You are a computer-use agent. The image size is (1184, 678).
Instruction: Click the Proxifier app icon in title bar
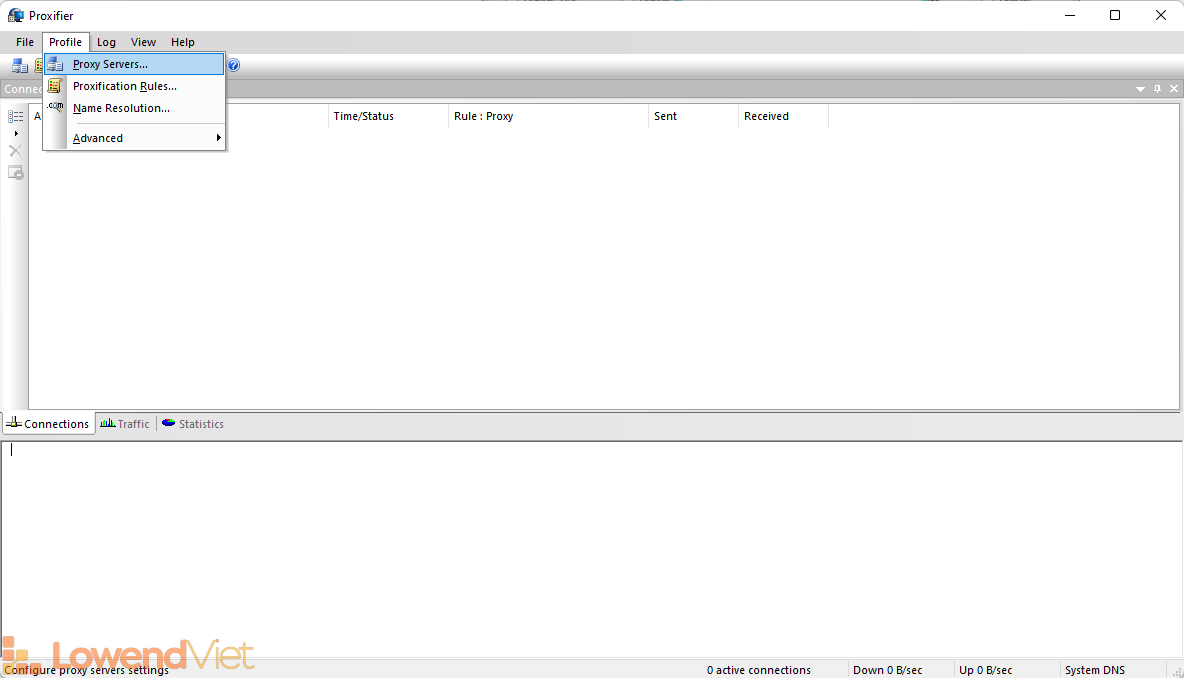click(15, 15)
